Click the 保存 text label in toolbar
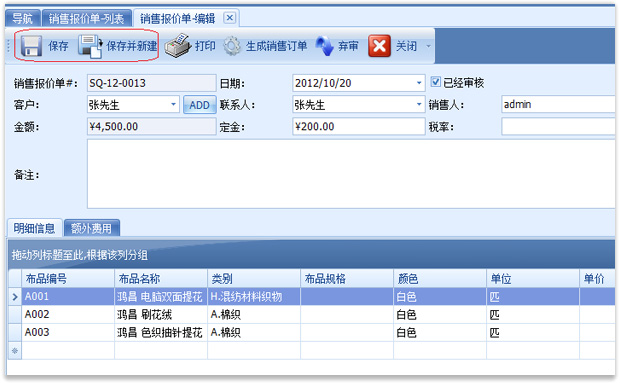This screenshot has height=383, width=620. click(59, 46)
